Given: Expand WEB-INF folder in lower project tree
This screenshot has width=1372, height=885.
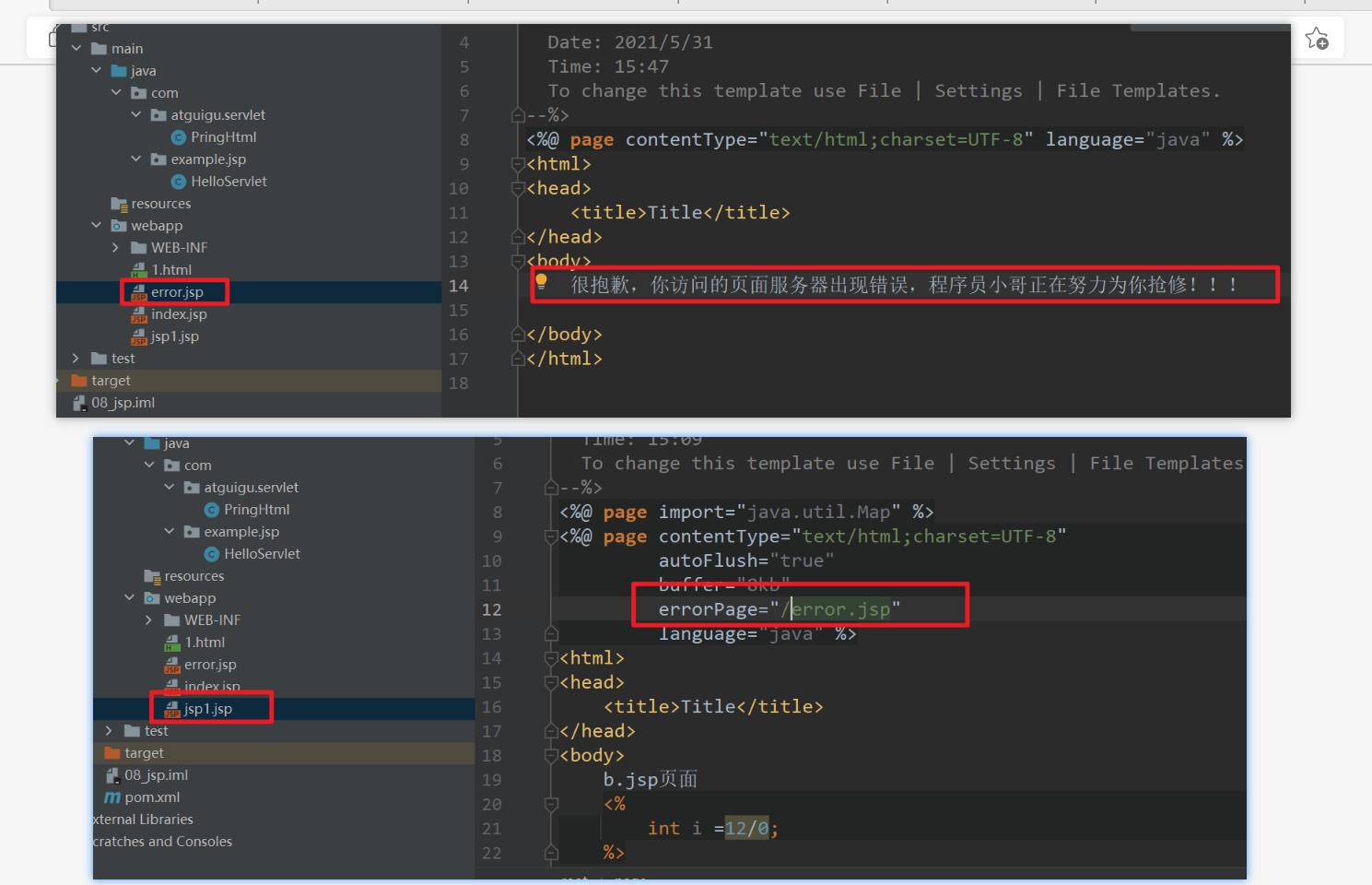Looking at the screenshot, I should tap(149, 620).
